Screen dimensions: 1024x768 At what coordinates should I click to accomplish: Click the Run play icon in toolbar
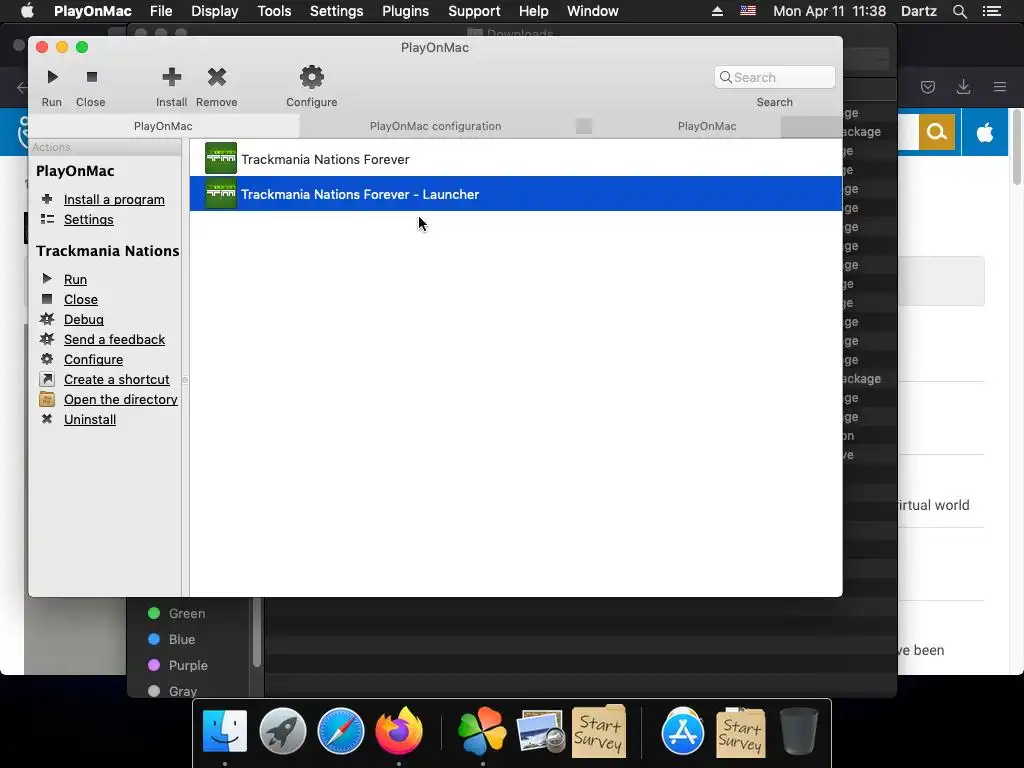click(x=52, y=77)
